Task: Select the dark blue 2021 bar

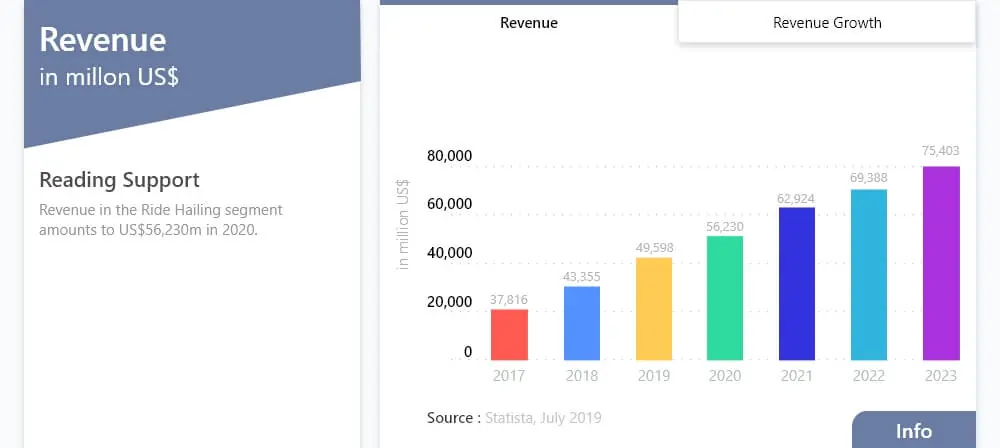Action: [797, 283]
